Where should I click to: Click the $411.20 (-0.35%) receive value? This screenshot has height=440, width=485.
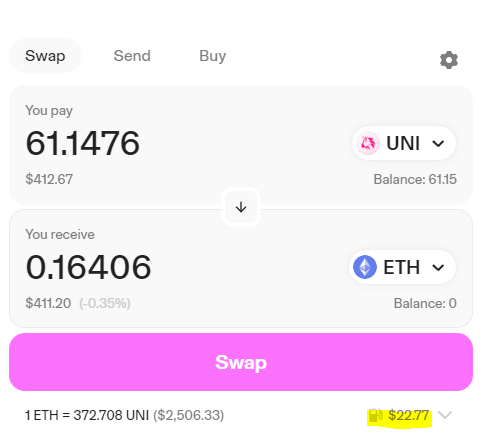[x=78, y=303]
